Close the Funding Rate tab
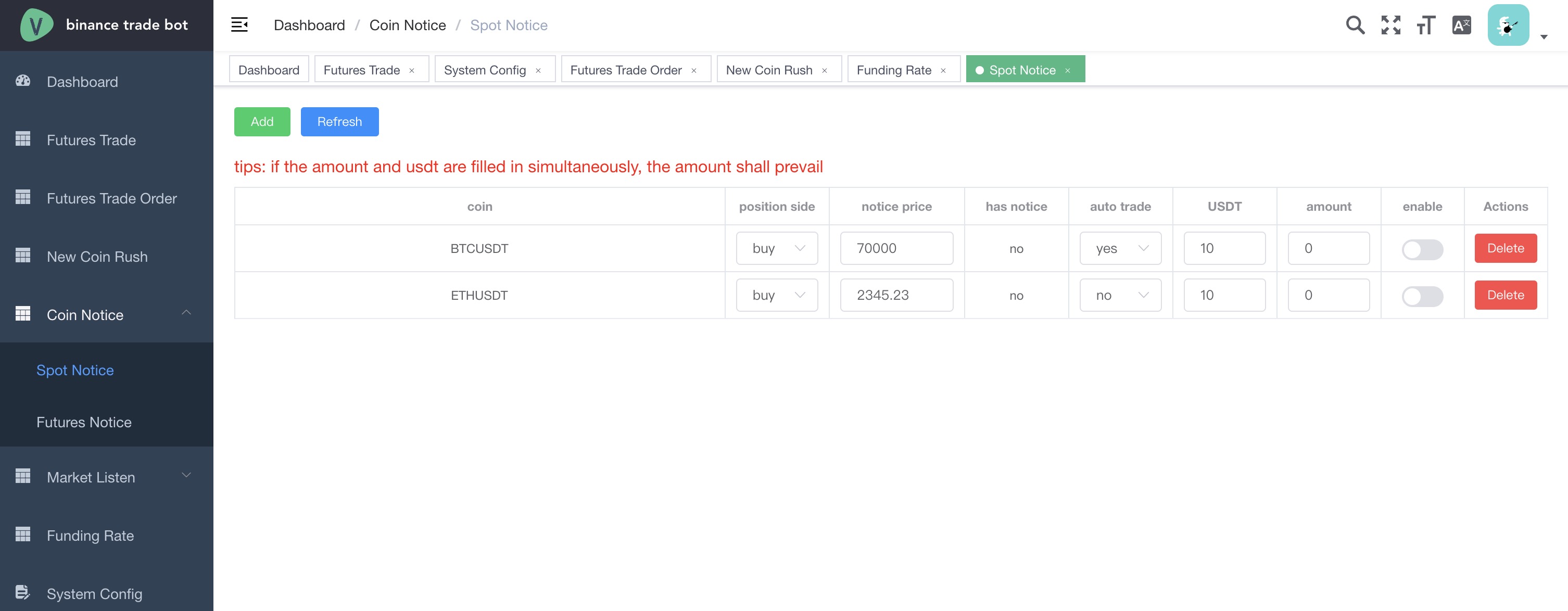The image size is (1568, 611). click(x=943, y=71)
